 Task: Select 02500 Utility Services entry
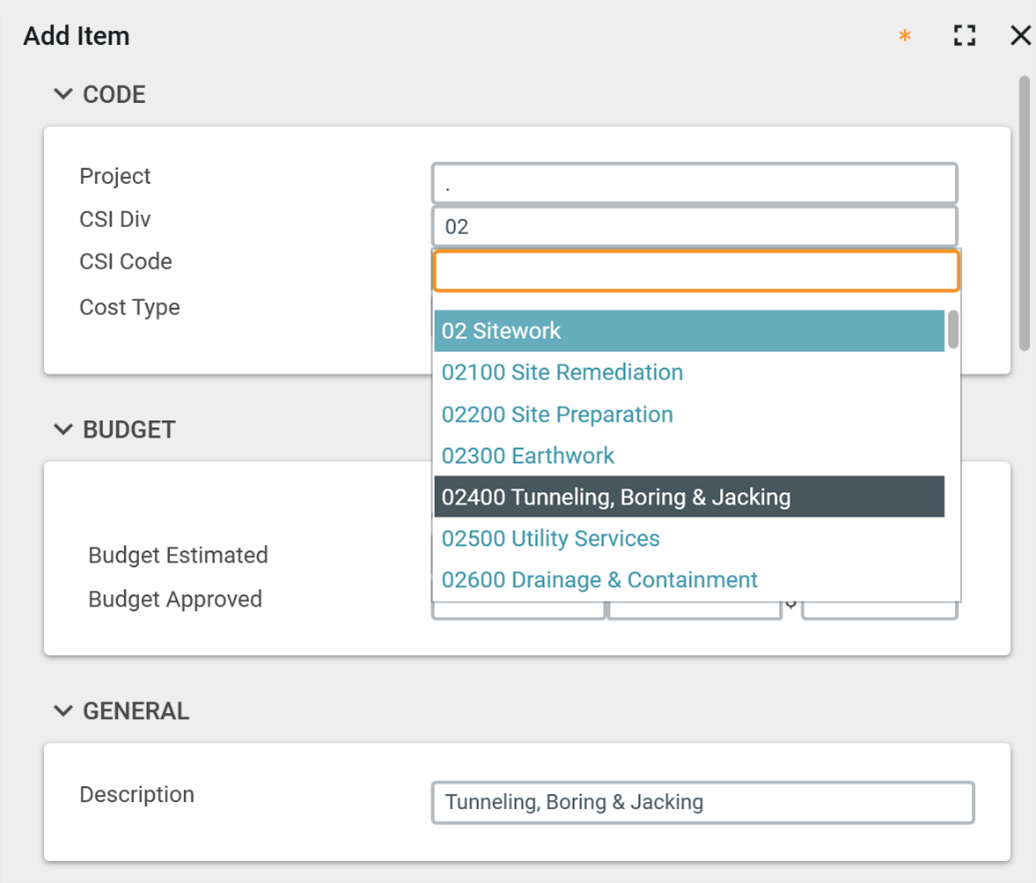(x=551, y=539)
